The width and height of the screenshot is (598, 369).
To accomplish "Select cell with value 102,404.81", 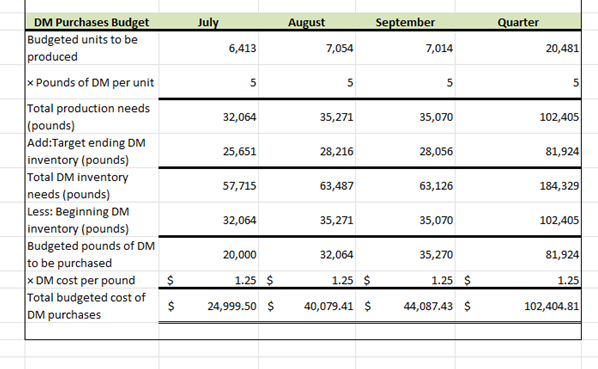I will tap(518, 306).
